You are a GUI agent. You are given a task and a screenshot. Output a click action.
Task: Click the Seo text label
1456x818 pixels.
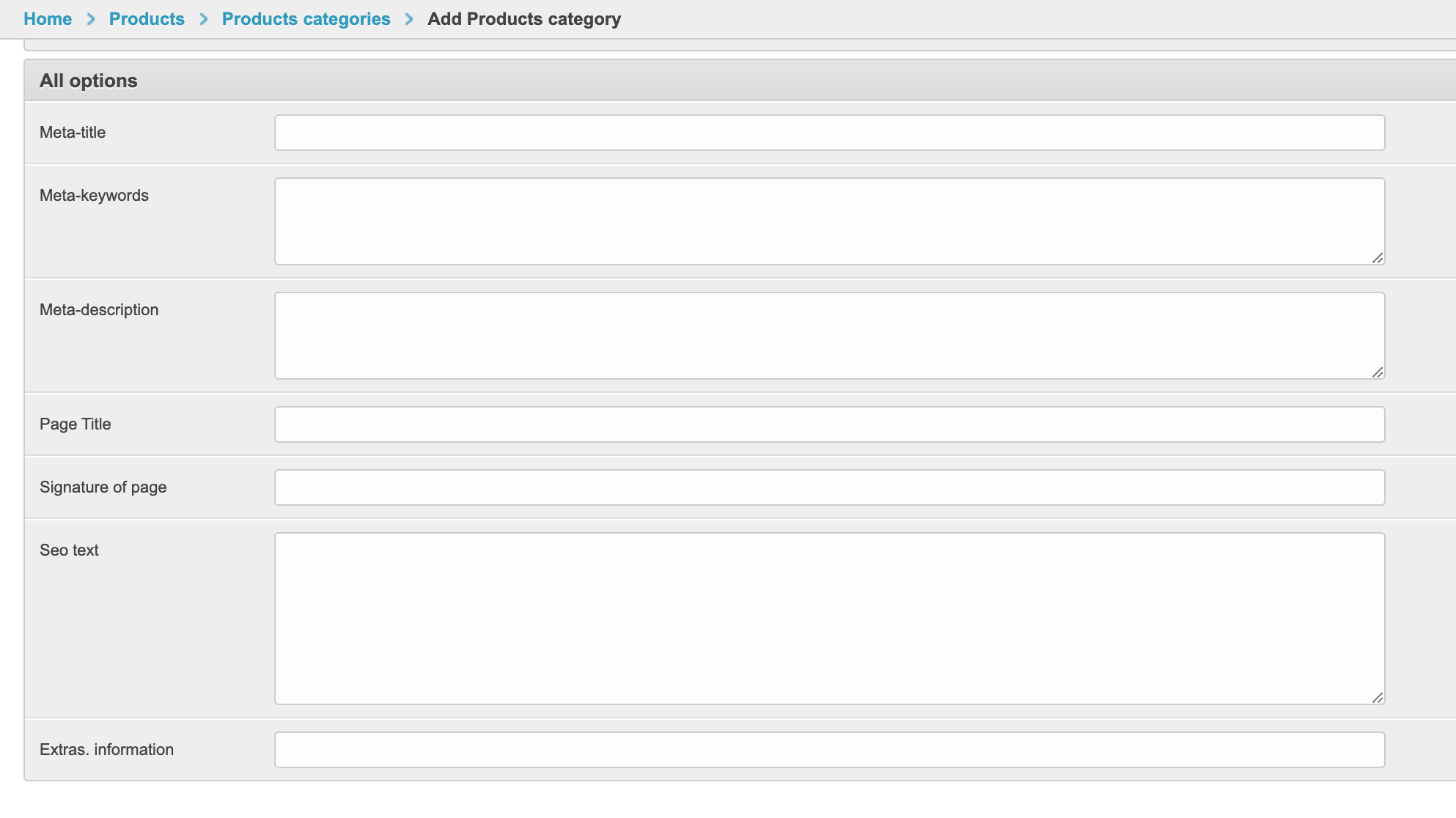pyautogui.click(x=69, y=550)
